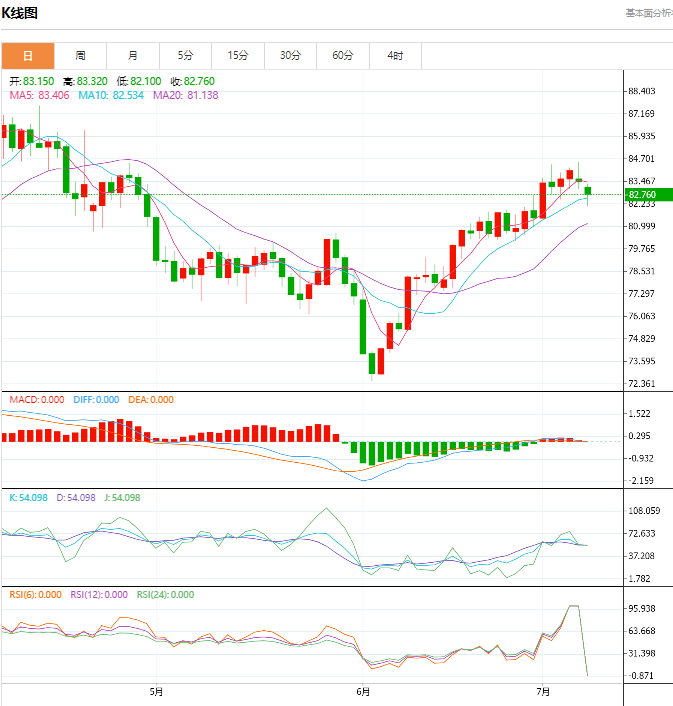Screen dimensions: 673x706
Task: Click the MA5: 83.406 legend label
Action: pos(40,95)
